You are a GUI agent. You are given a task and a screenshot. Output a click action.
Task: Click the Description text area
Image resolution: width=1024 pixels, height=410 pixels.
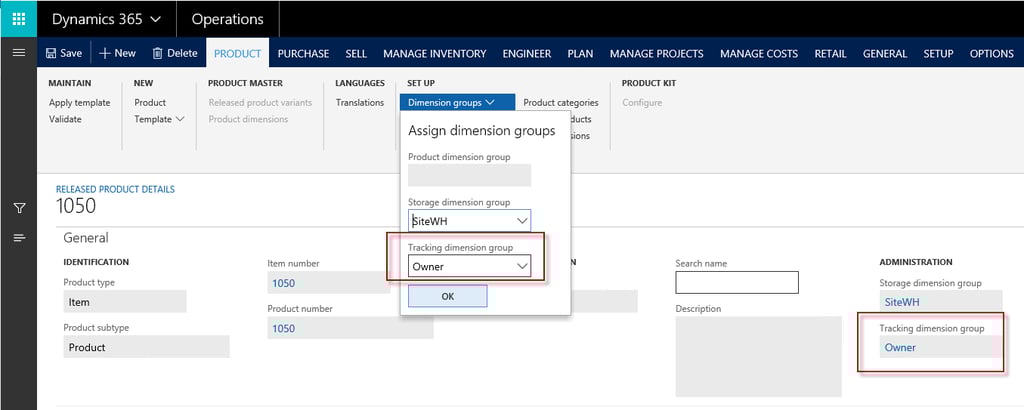[758, 356]
